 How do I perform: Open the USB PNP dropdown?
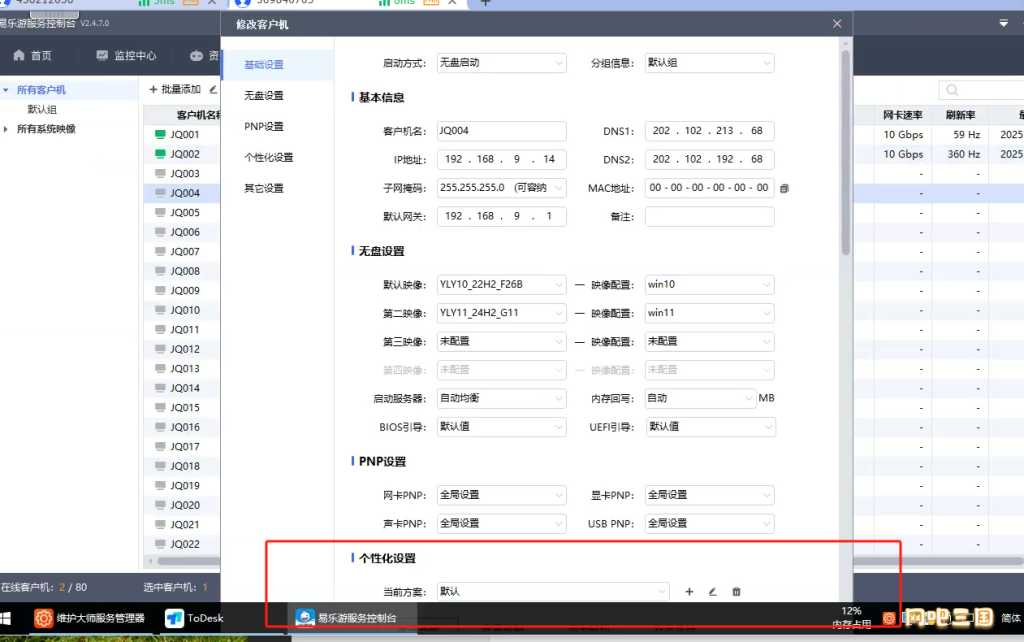(709, 523)
